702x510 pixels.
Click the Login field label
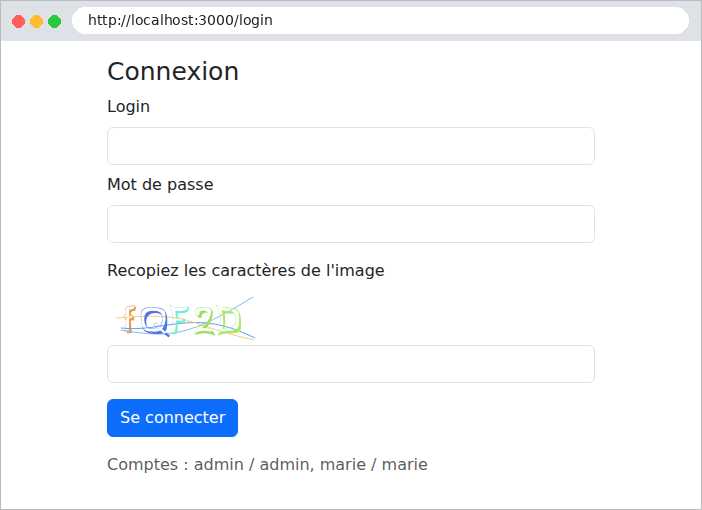point(128,107)
